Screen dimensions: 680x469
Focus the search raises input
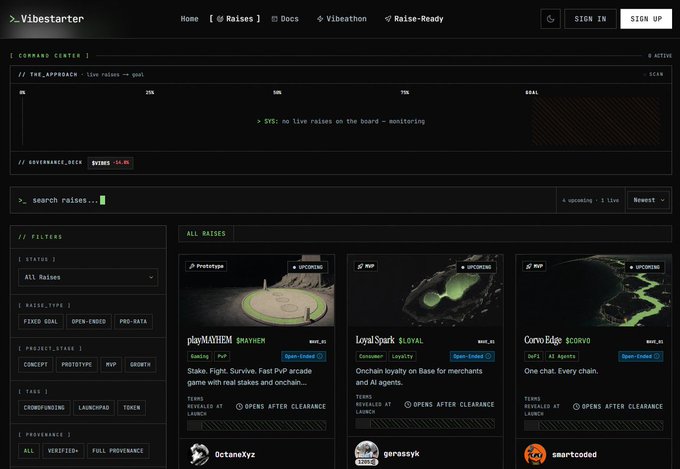(x=283, y=200)
